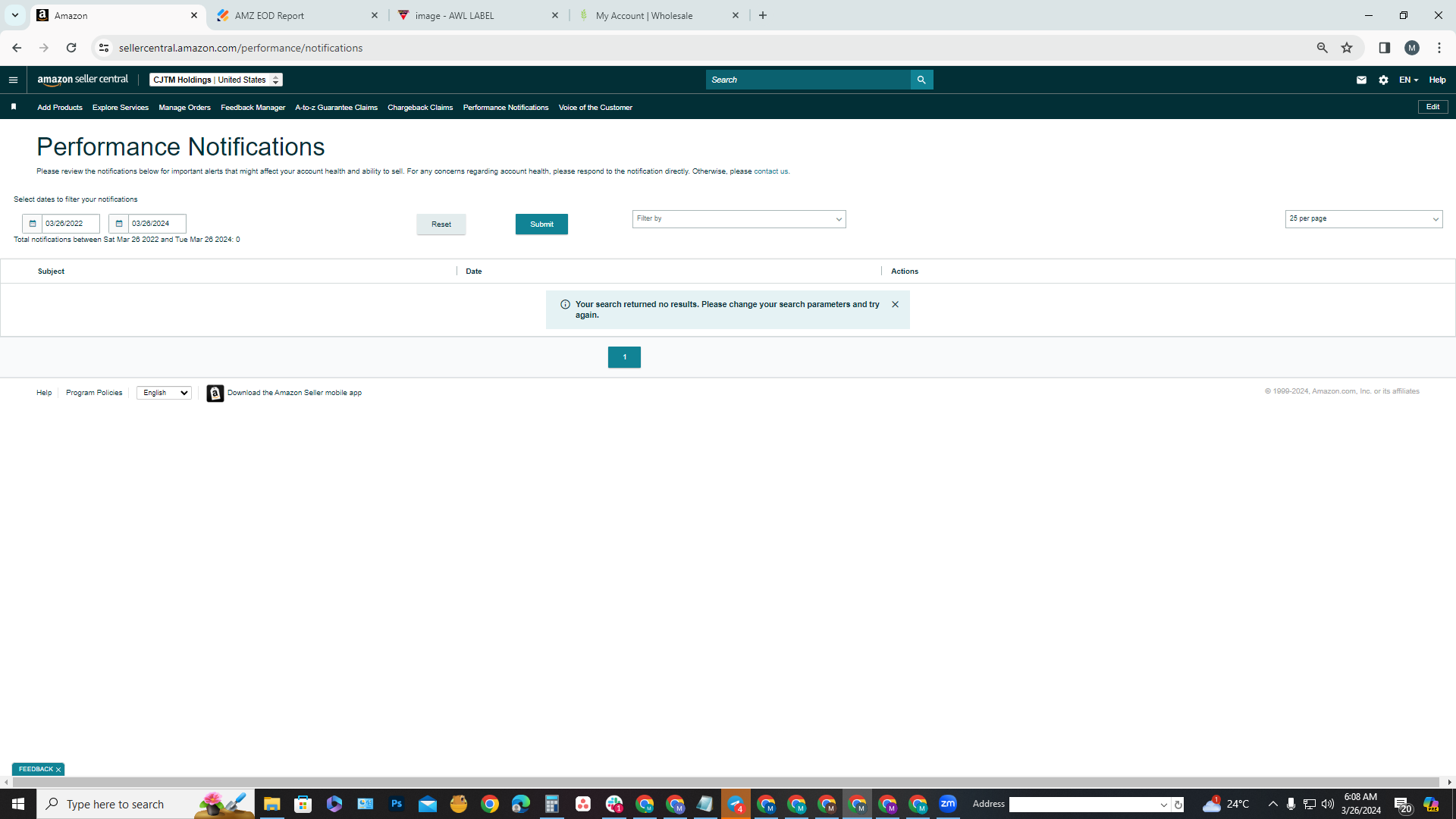Reload the page with browser refresh icon
Screen dimensions: 1456x819
click(x=71, y=48)
